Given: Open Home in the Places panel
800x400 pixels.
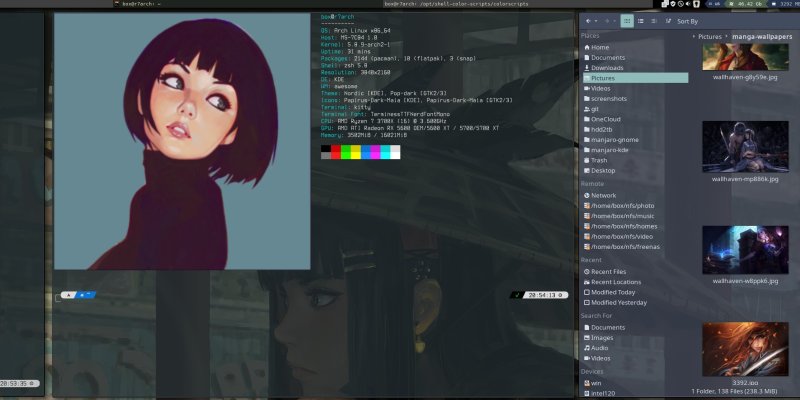Looking at the screenshot, I should [x=599, y=47].
